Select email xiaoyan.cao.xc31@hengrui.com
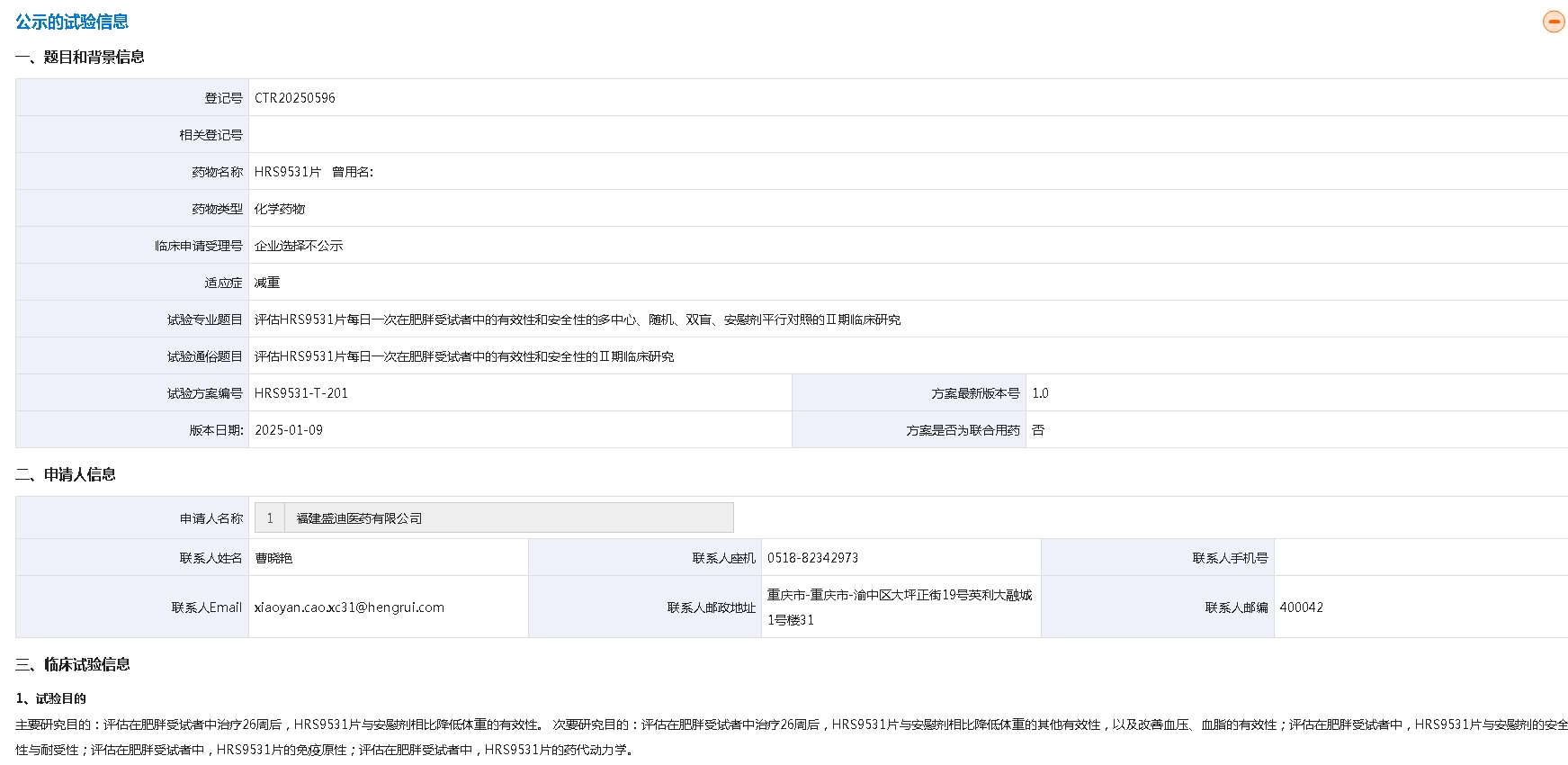This screenshot has height=765, width=1568. pyautogui.click(x=349, y=607)
